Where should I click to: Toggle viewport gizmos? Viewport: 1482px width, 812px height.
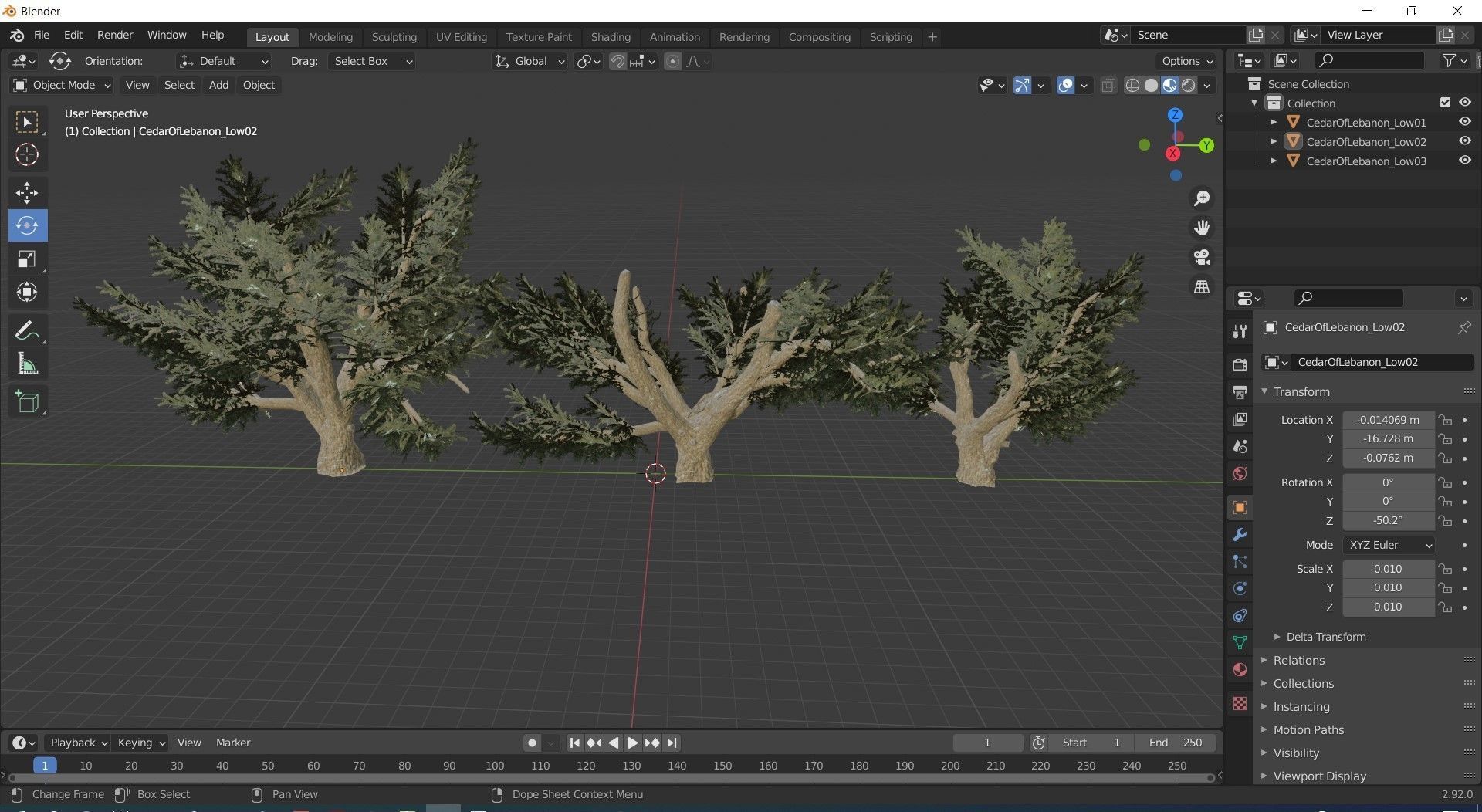[x=1022, y=85]
